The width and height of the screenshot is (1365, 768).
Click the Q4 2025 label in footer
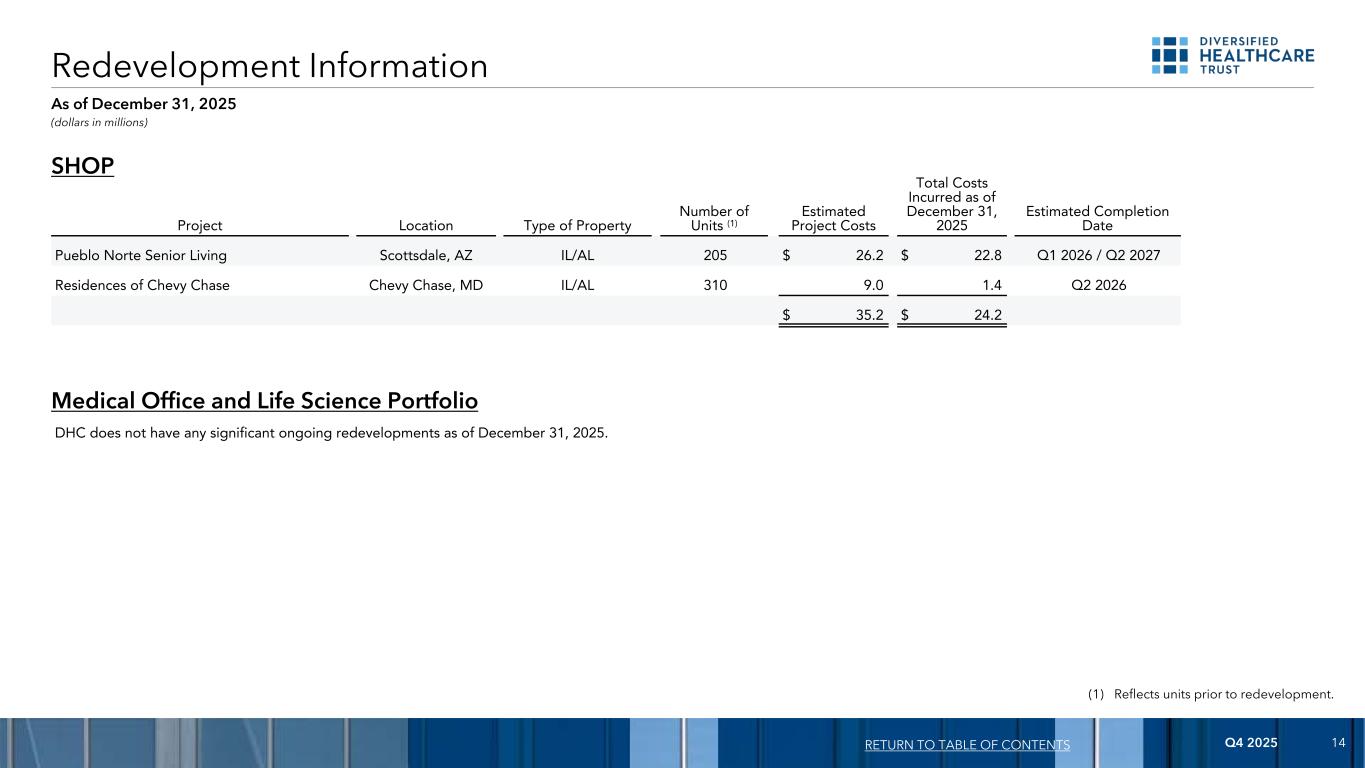(1251, 743)
